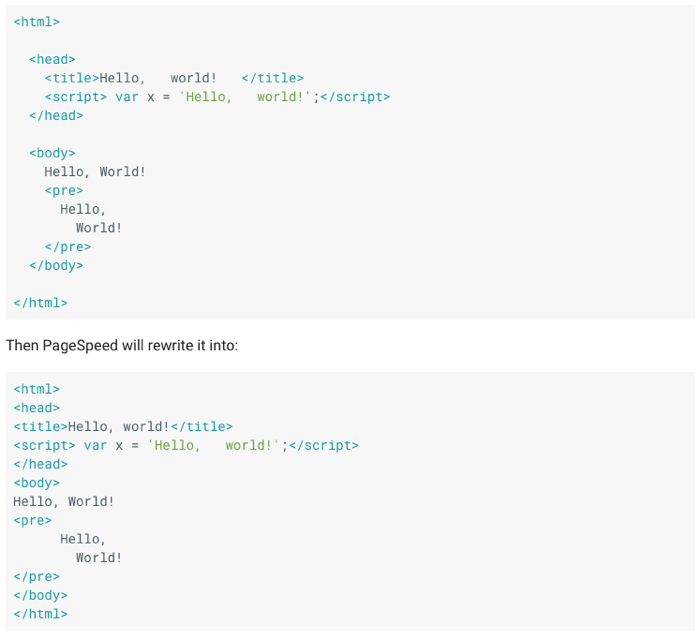Click the unindented opening body tag in rewritten block

tap(36, 483)
